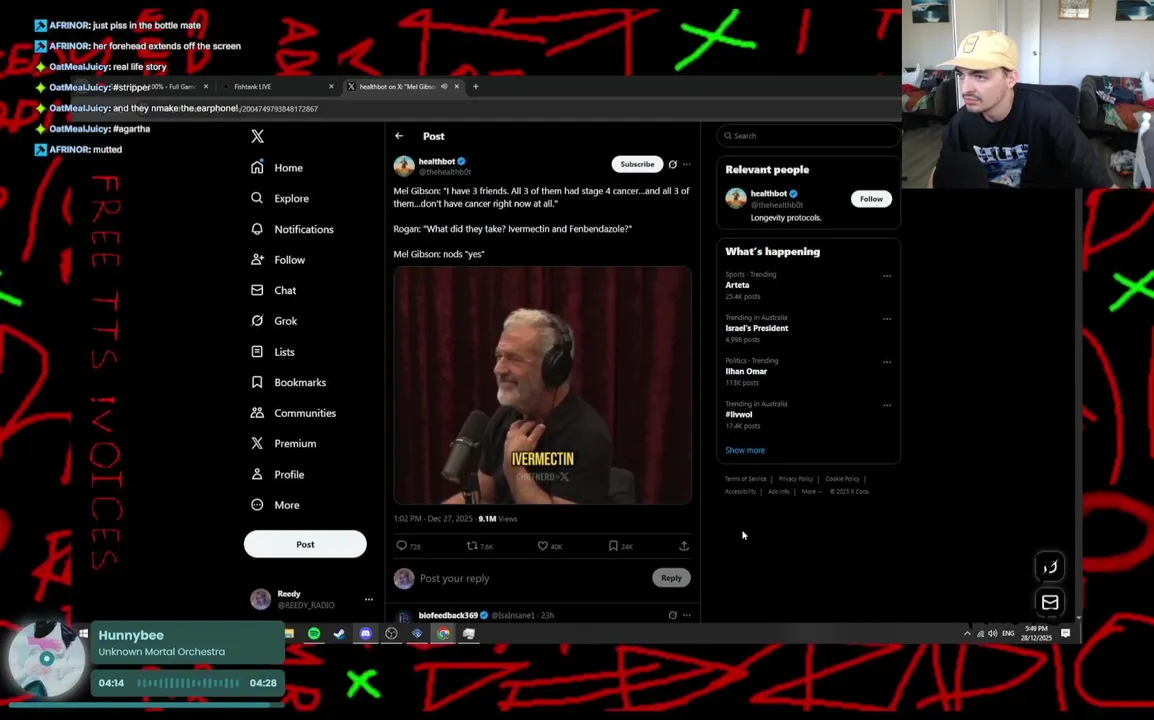Click the Bookmarks icon in the sidebar
Viewport: 1154px width, 720px height.
(257, 382)
